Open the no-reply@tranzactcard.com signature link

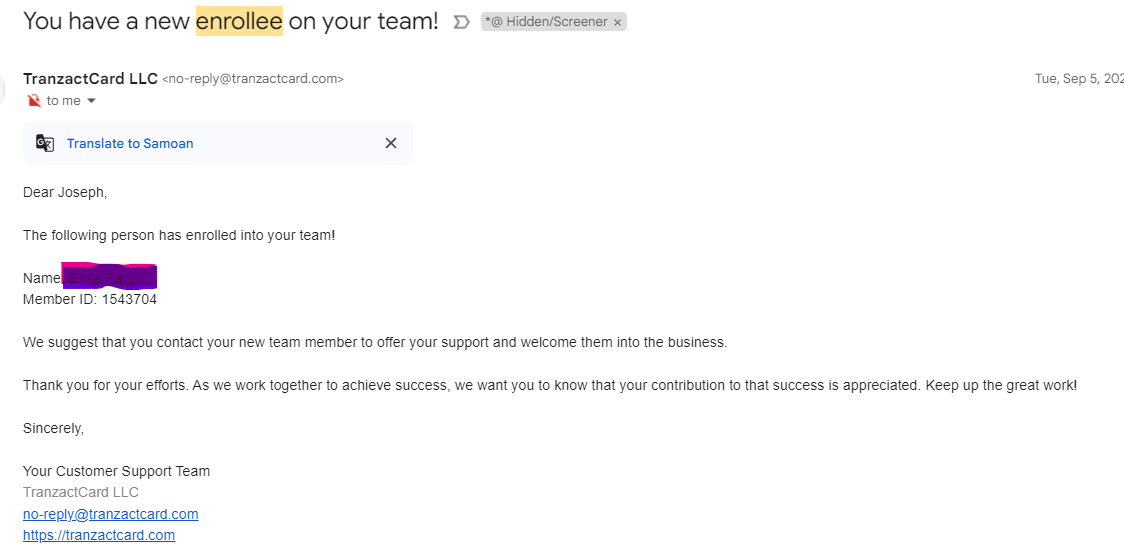point(110,514)
